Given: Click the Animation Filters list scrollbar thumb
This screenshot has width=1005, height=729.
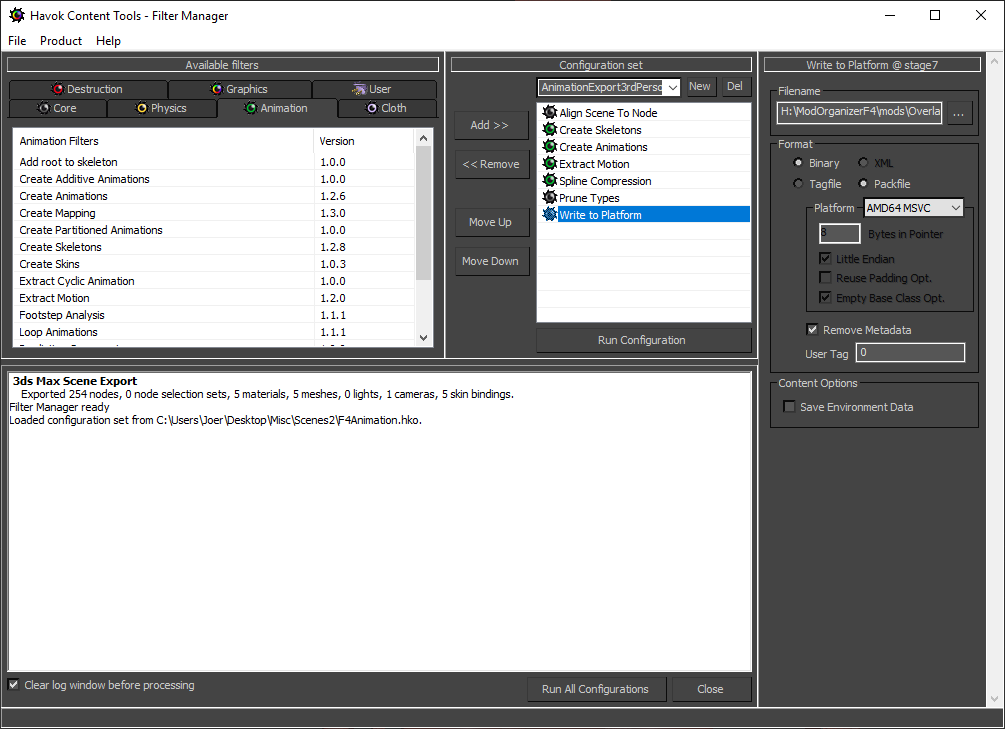Looking at the screenshot, I should [x=423, y=213].
